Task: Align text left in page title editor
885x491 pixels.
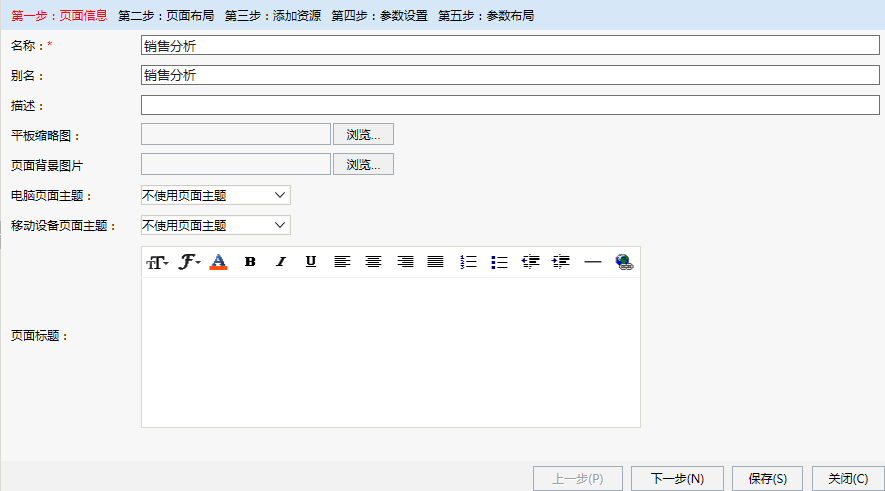Action: (x=342, y=262)
